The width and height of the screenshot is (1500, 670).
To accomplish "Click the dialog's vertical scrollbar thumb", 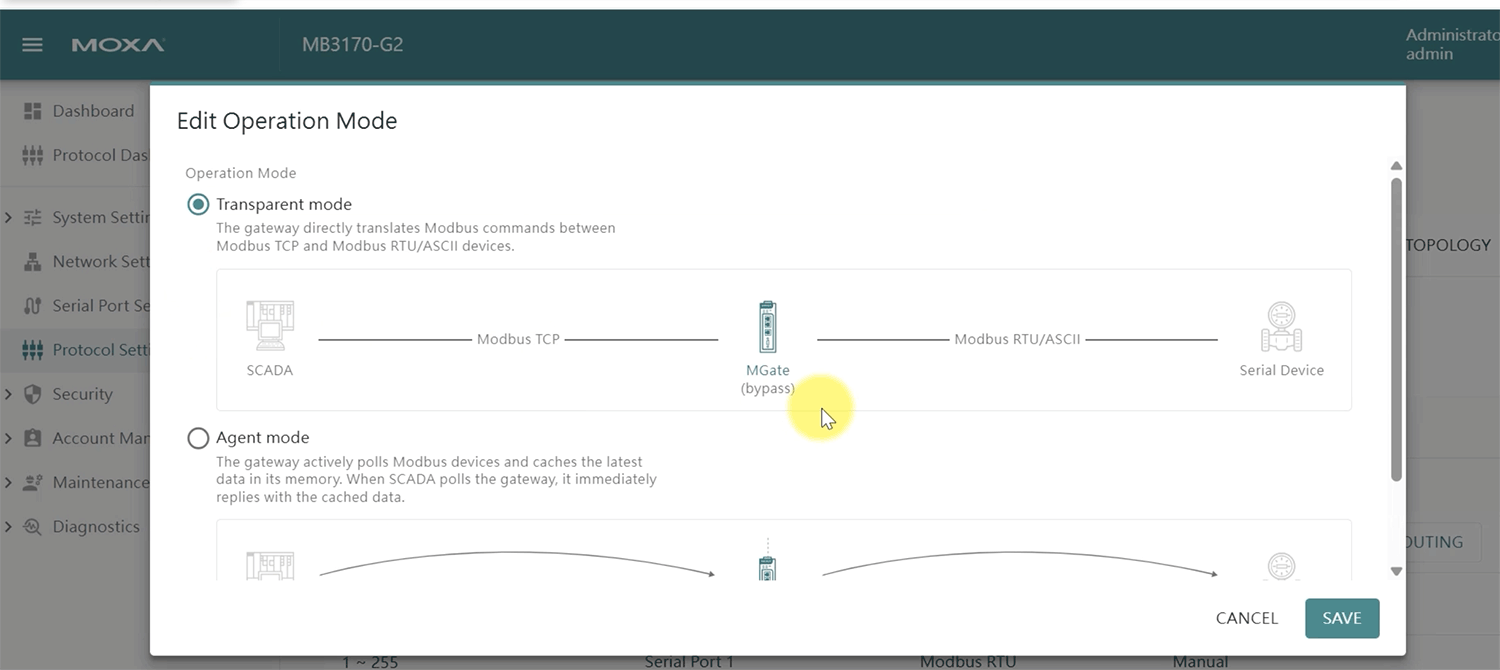I will point(1396,330).
